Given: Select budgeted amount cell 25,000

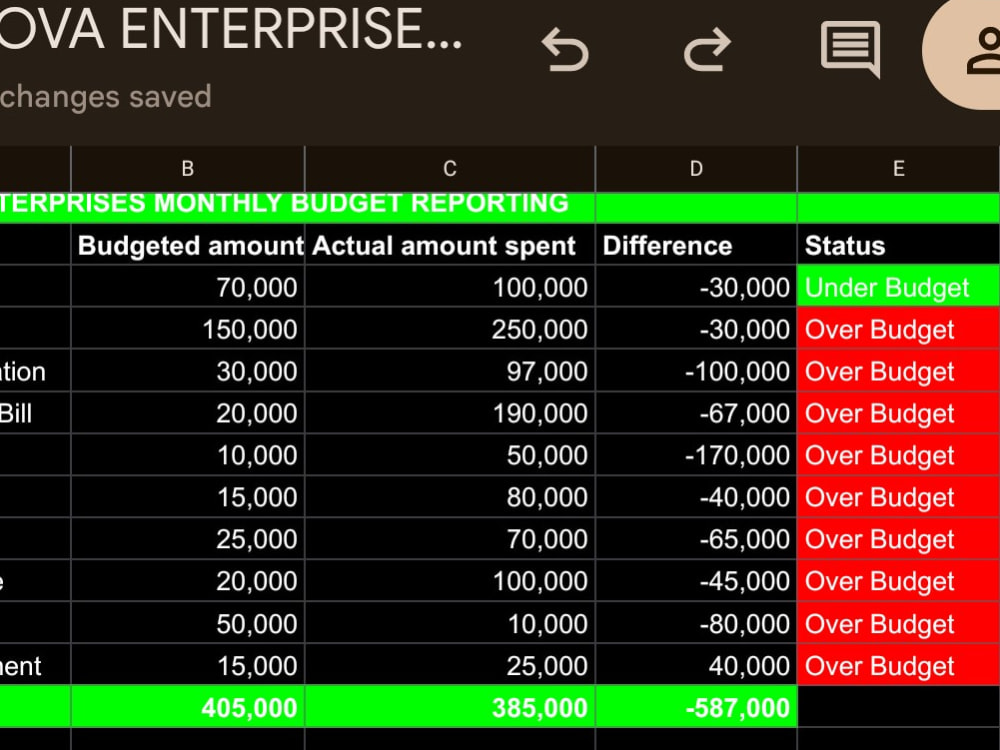Looking at the screenshot, I should pos(188,539).
